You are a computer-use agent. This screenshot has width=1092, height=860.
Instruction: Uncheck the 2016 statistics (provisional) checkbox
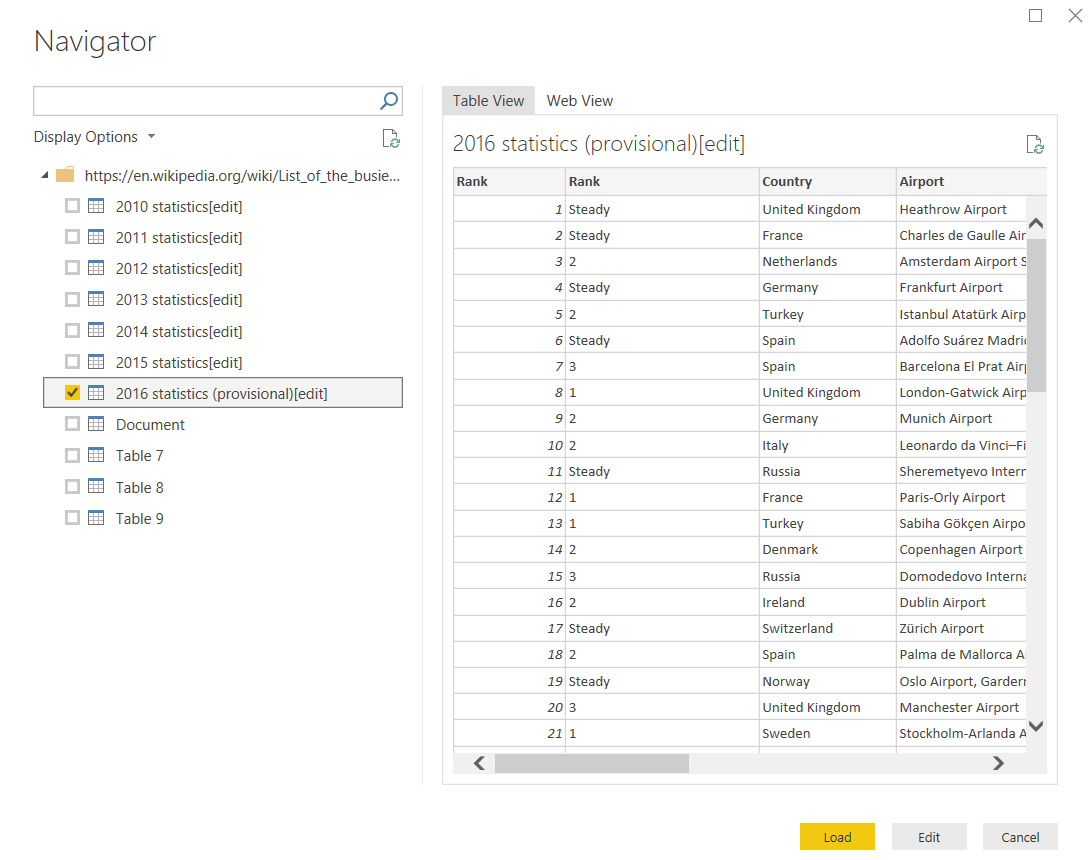click(72, 393)
